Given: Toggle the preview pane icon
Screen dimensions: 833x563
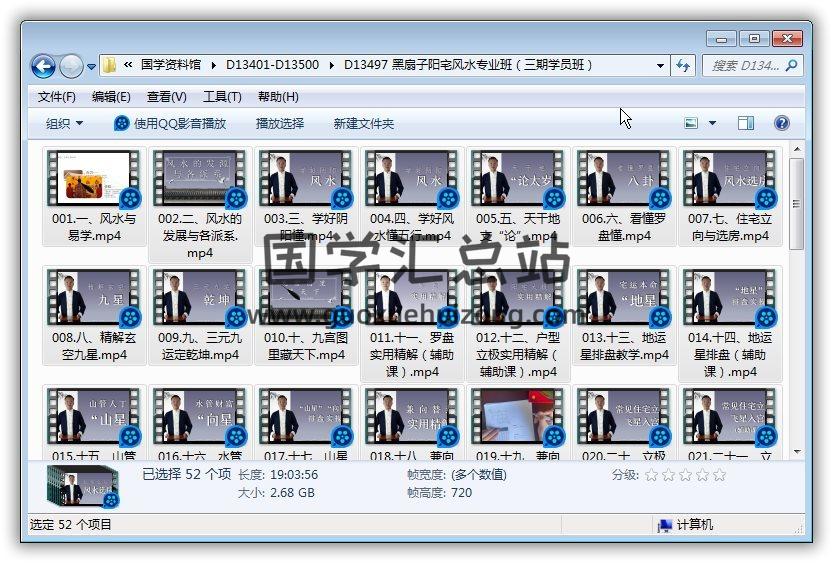Looking at the screenshot, I should pos(746,123).
